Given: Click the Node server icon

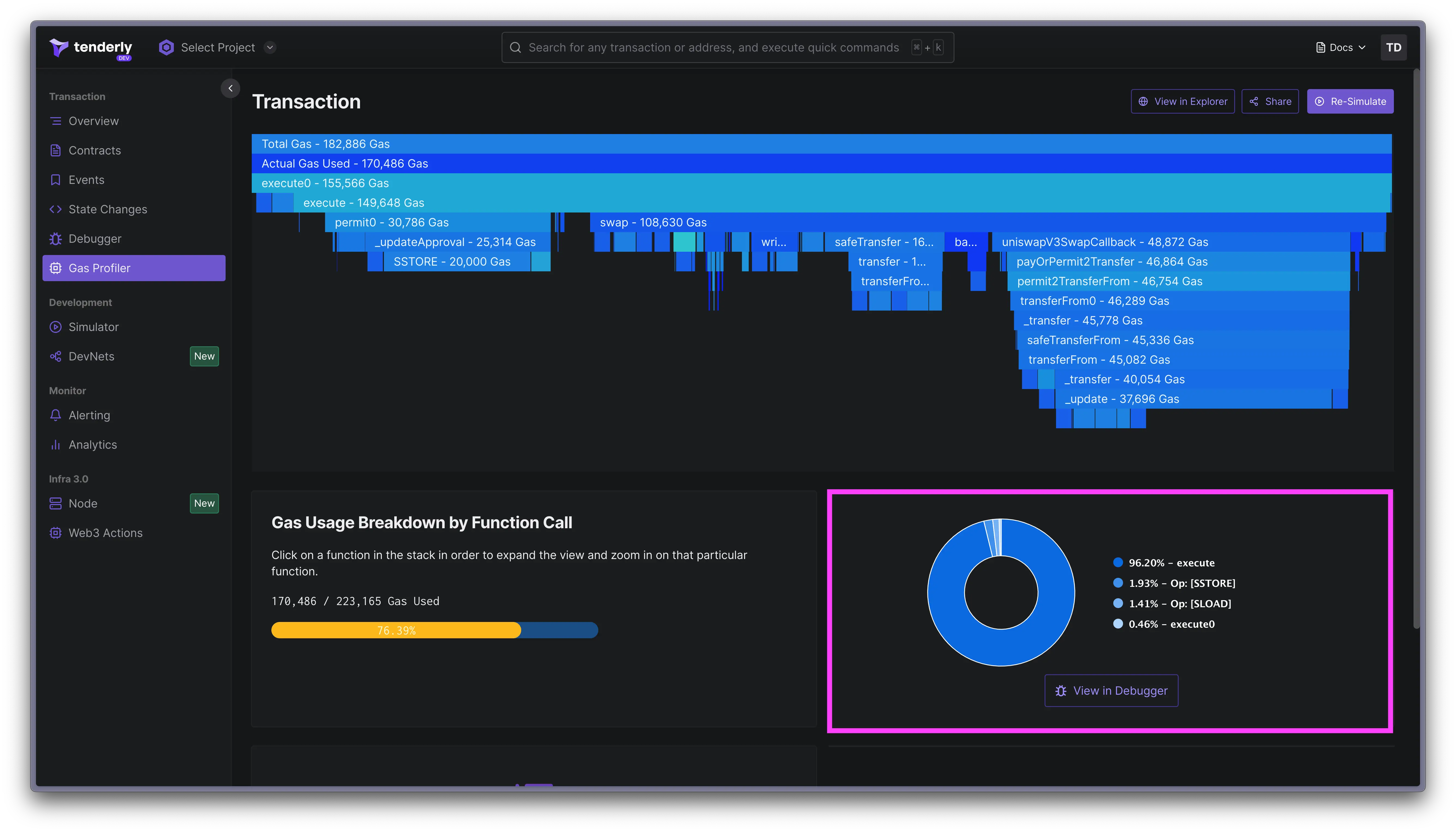Looking at the screenshot, I should (55, 503).
